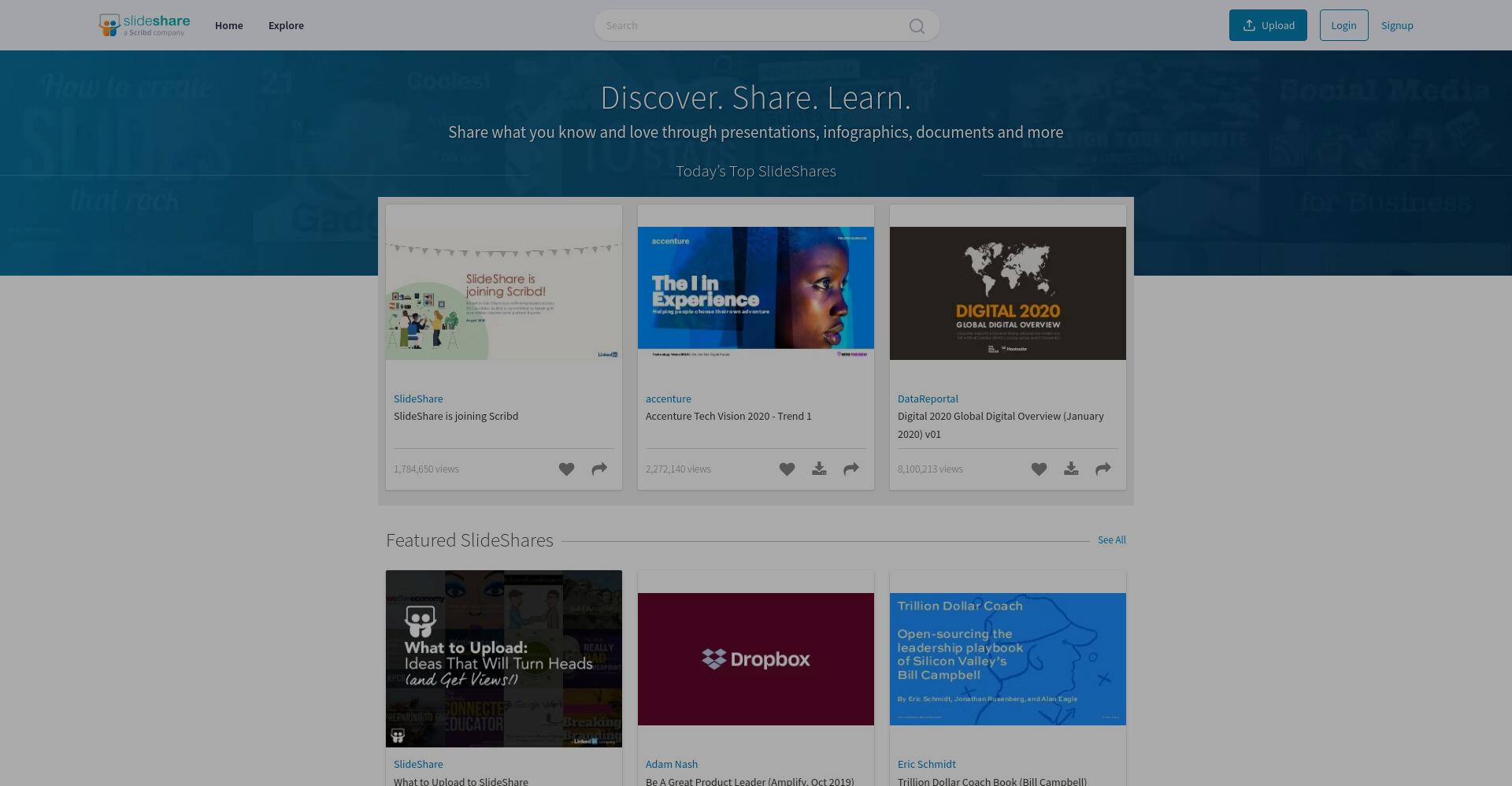Open the Eric Schmidt author link

click(x=927, y=764)
